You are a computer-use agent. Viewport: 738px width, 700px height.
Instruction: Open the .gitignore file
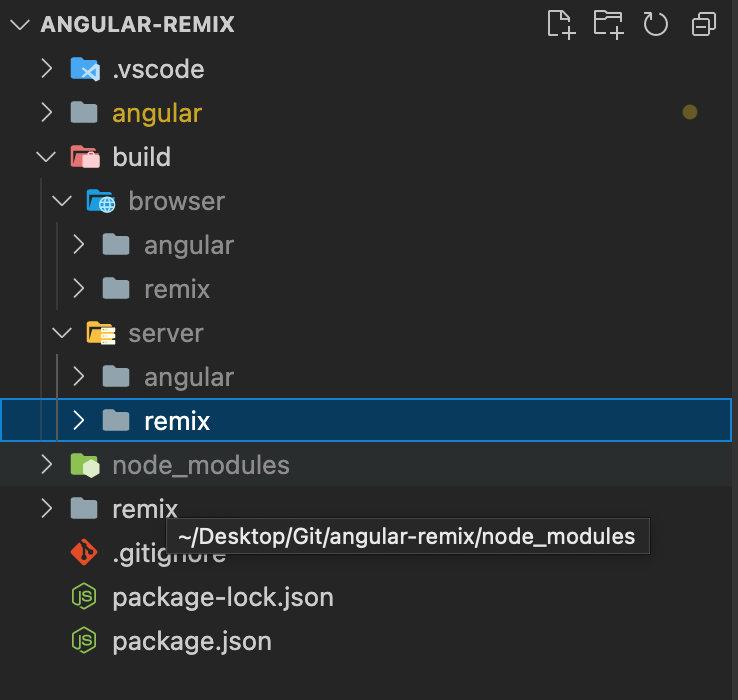(x=169, y=554)
